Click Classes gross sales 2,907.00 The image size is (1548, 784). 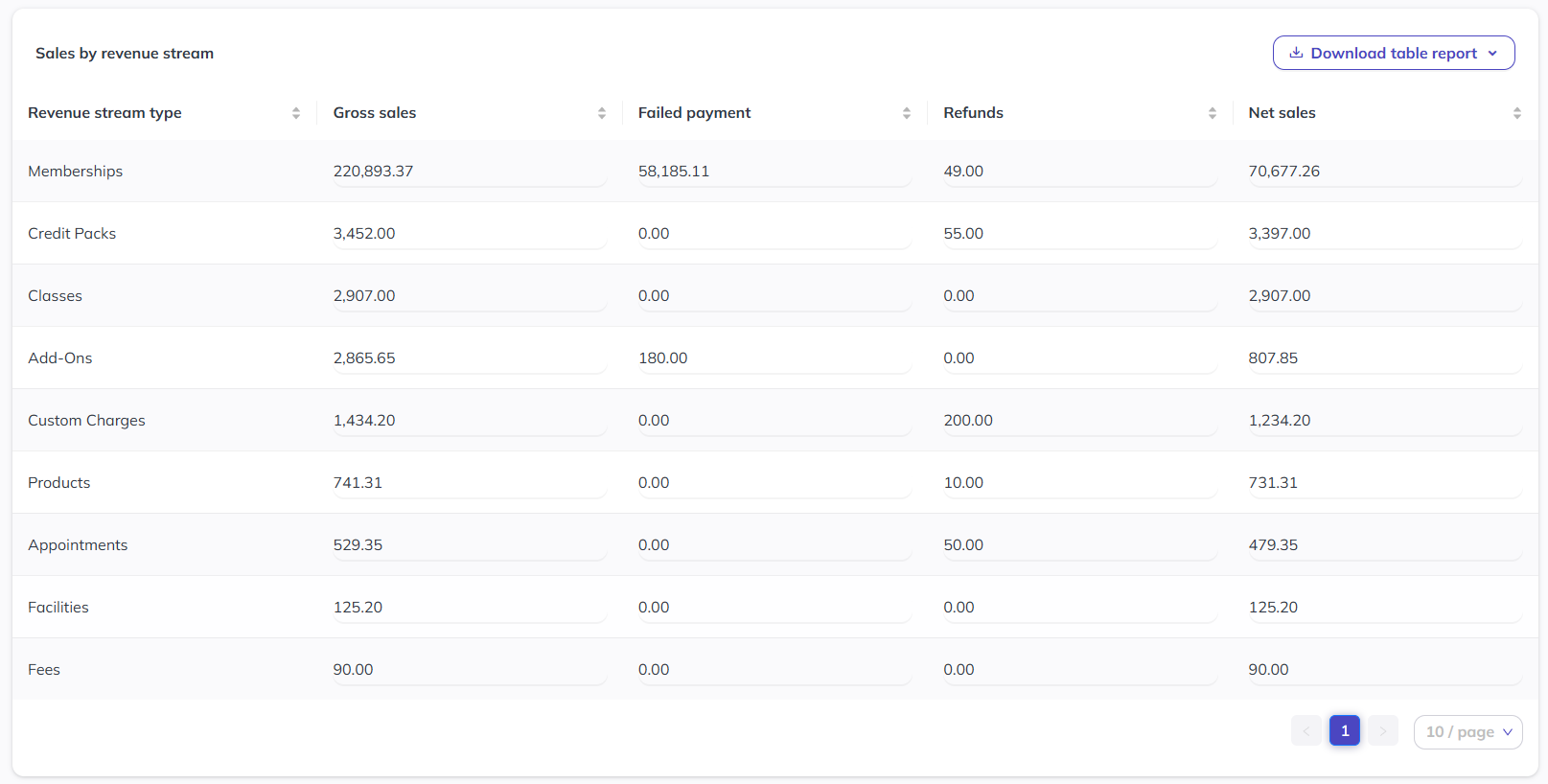click(x=364, y=295)
